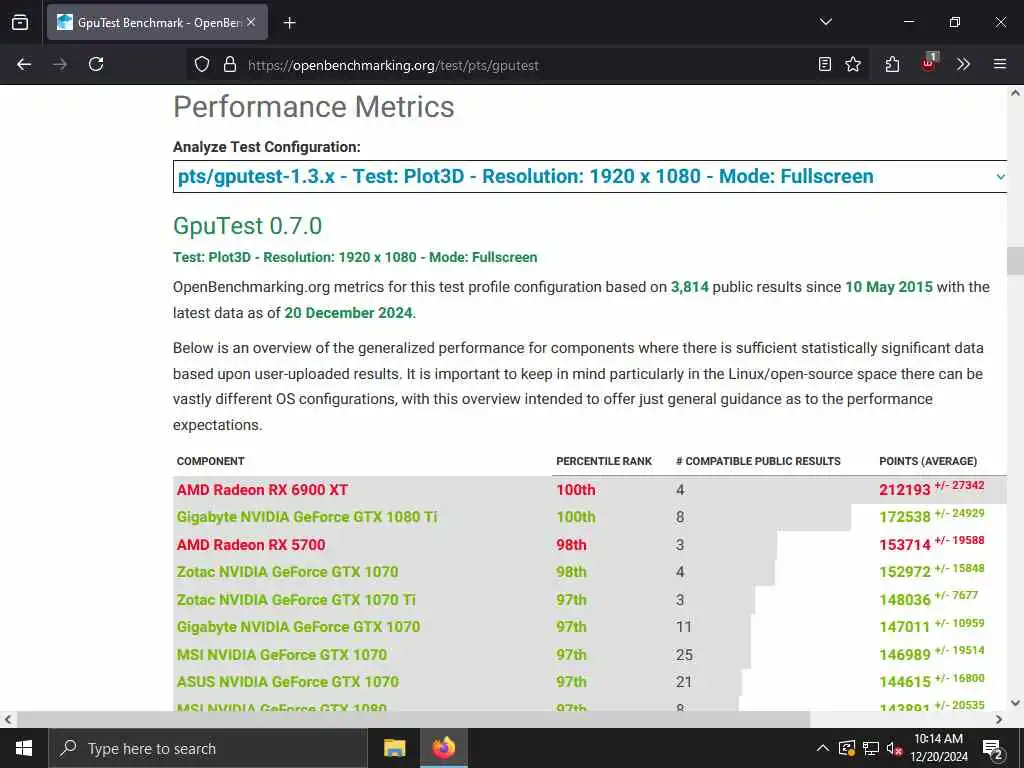
Task: Bookmark this page with the star
Action: pos(853,64)
